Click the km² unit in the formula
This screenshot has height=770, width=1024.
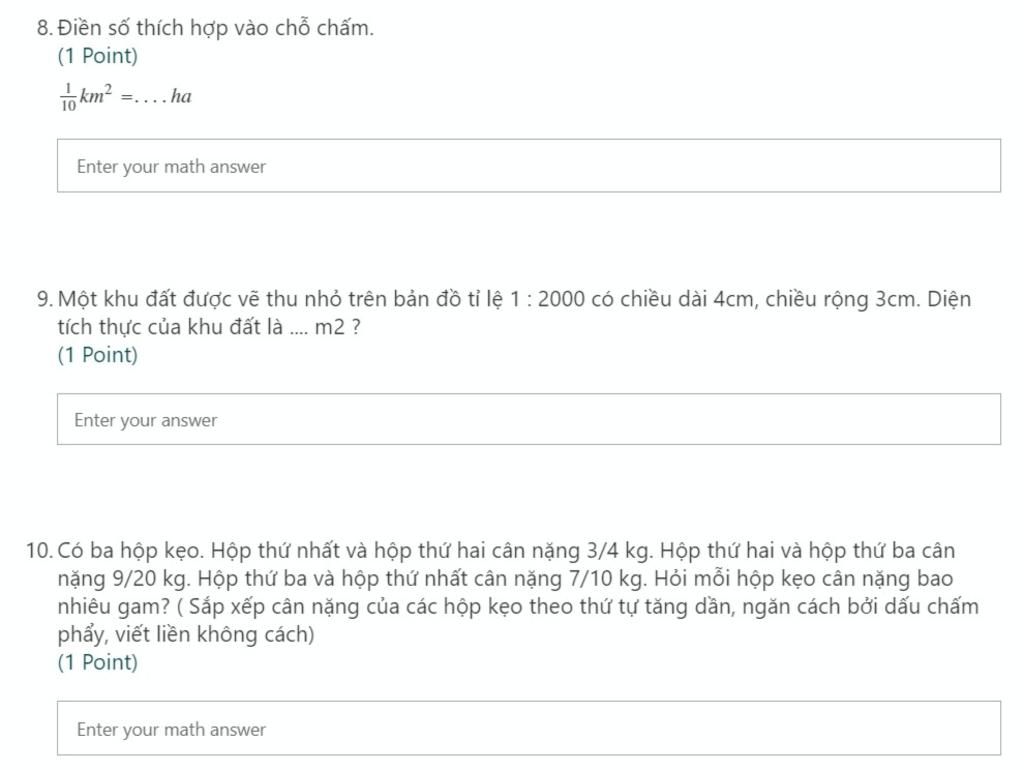(x=95, y=95)
